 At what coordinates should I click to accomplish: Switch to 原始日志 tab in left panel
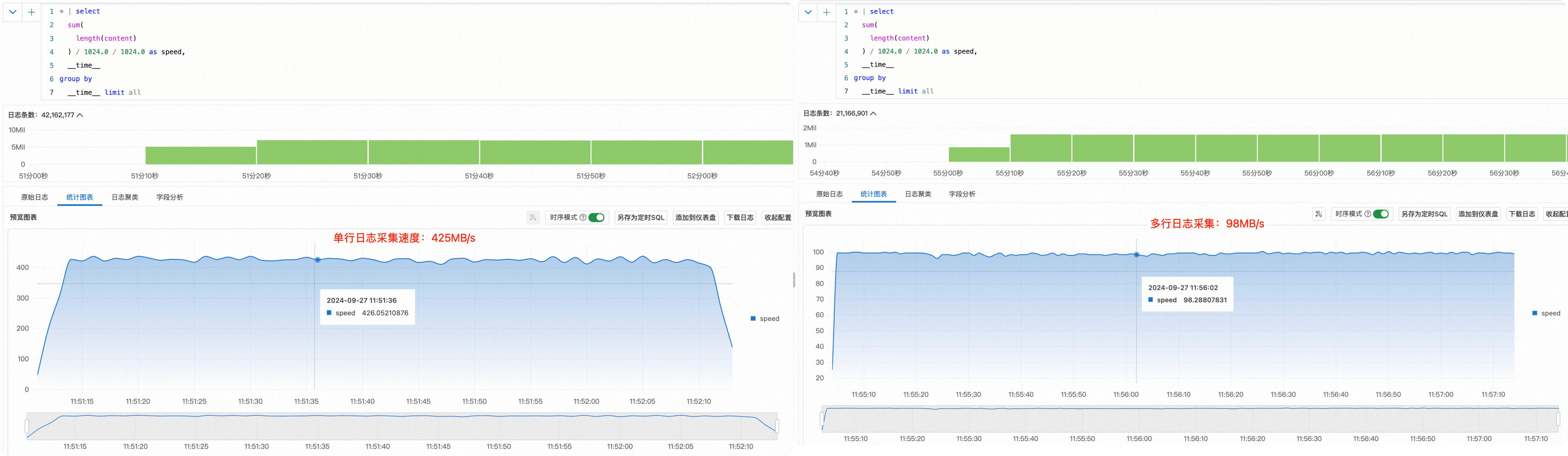click(x=35, y=198)
